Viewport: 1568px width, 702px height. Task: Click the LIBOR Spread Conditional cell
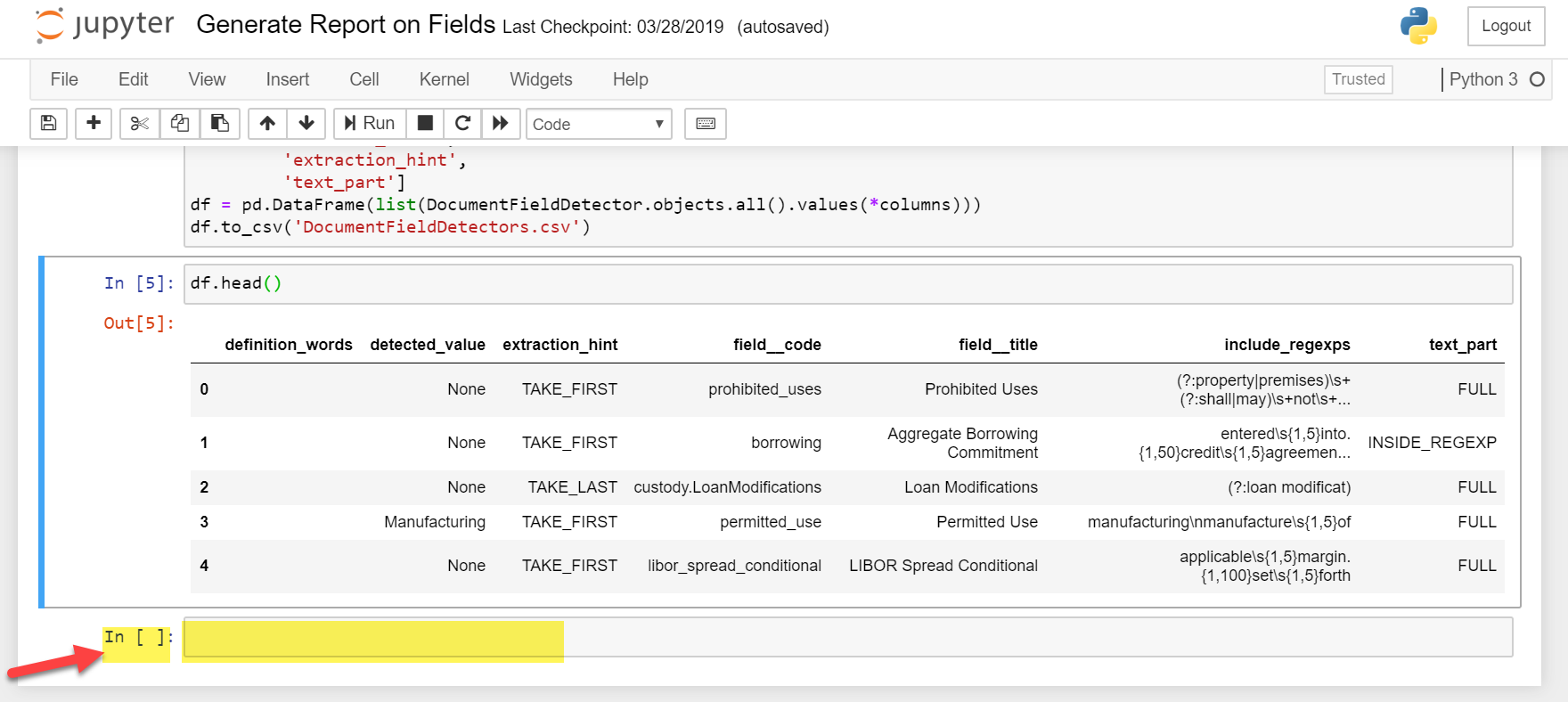coord(943,566)
